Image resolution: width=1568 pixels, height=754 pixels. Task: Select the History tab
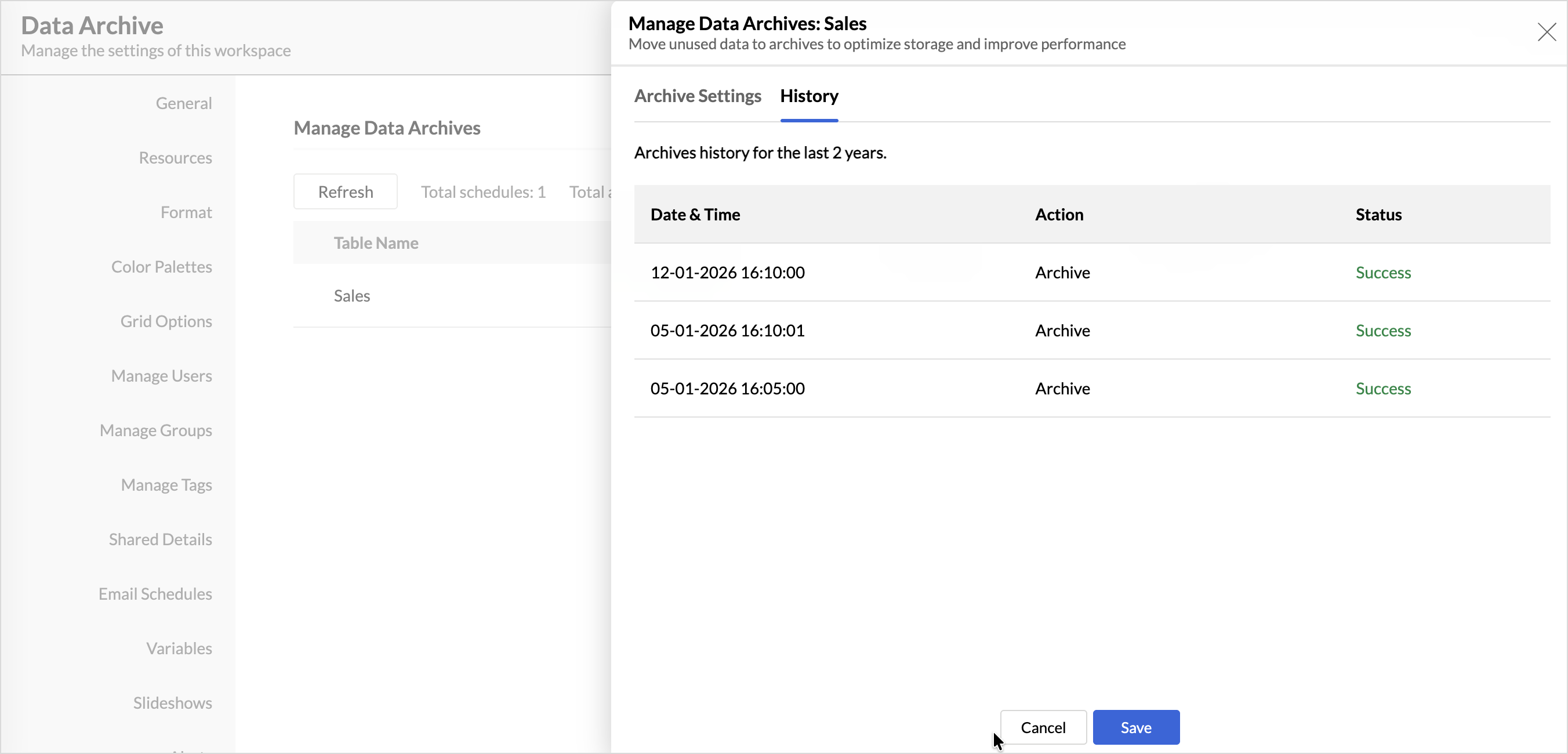[x=809, y=96]
